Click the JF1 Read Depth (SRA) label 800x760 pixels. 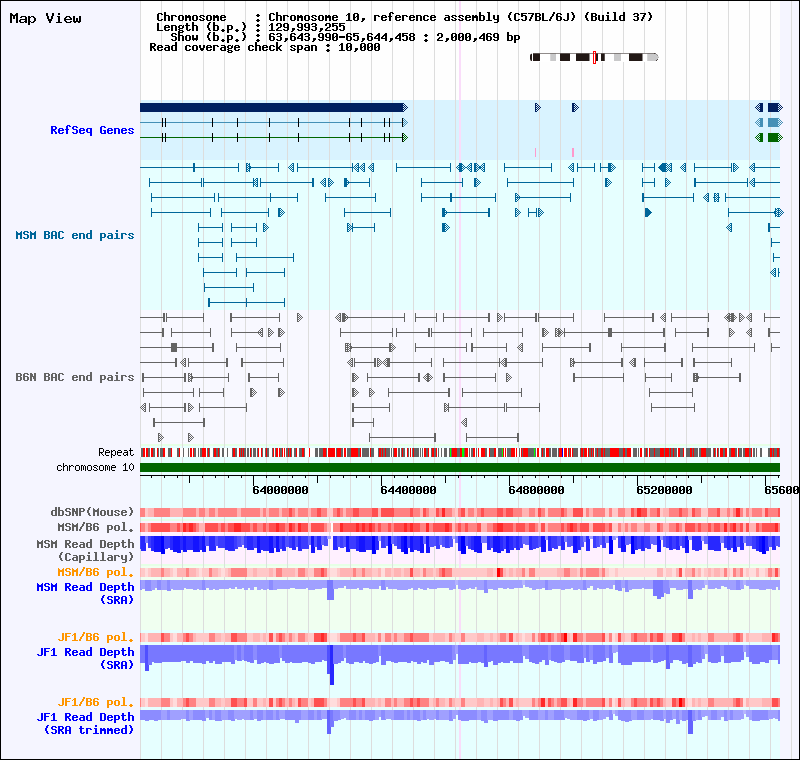[85, 658]
